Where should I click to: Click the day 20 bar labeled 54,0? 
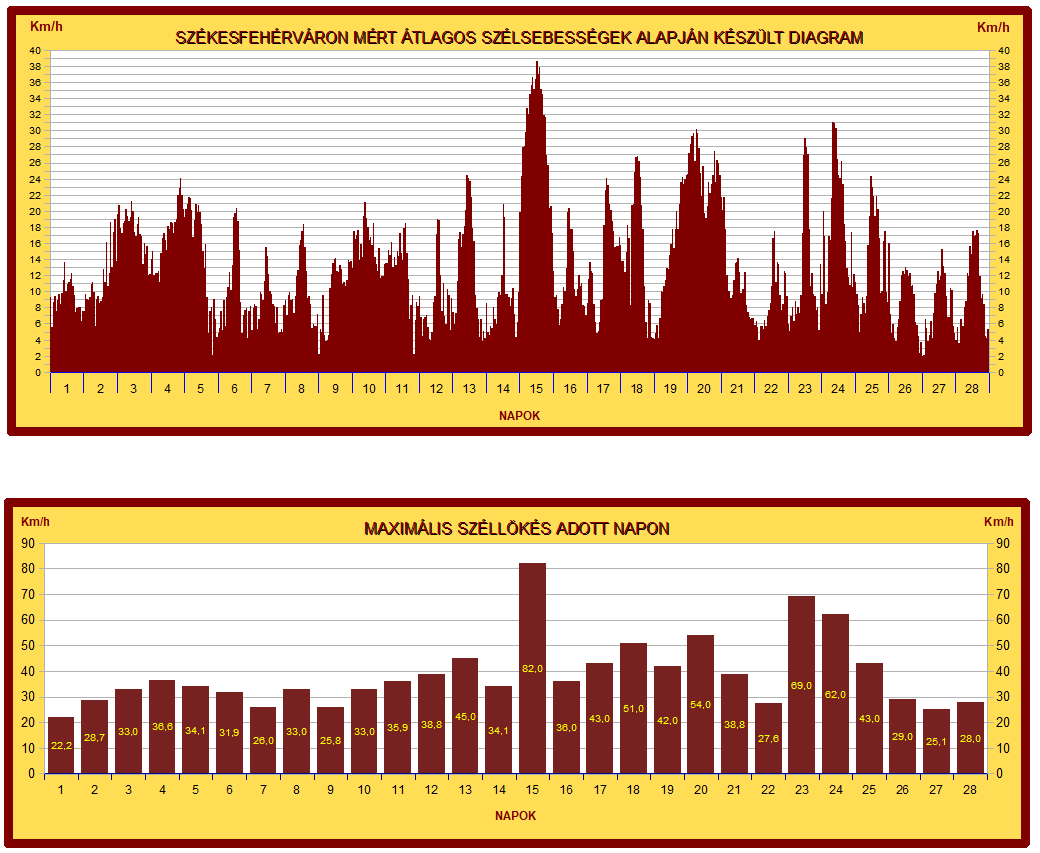click(700, 704)
